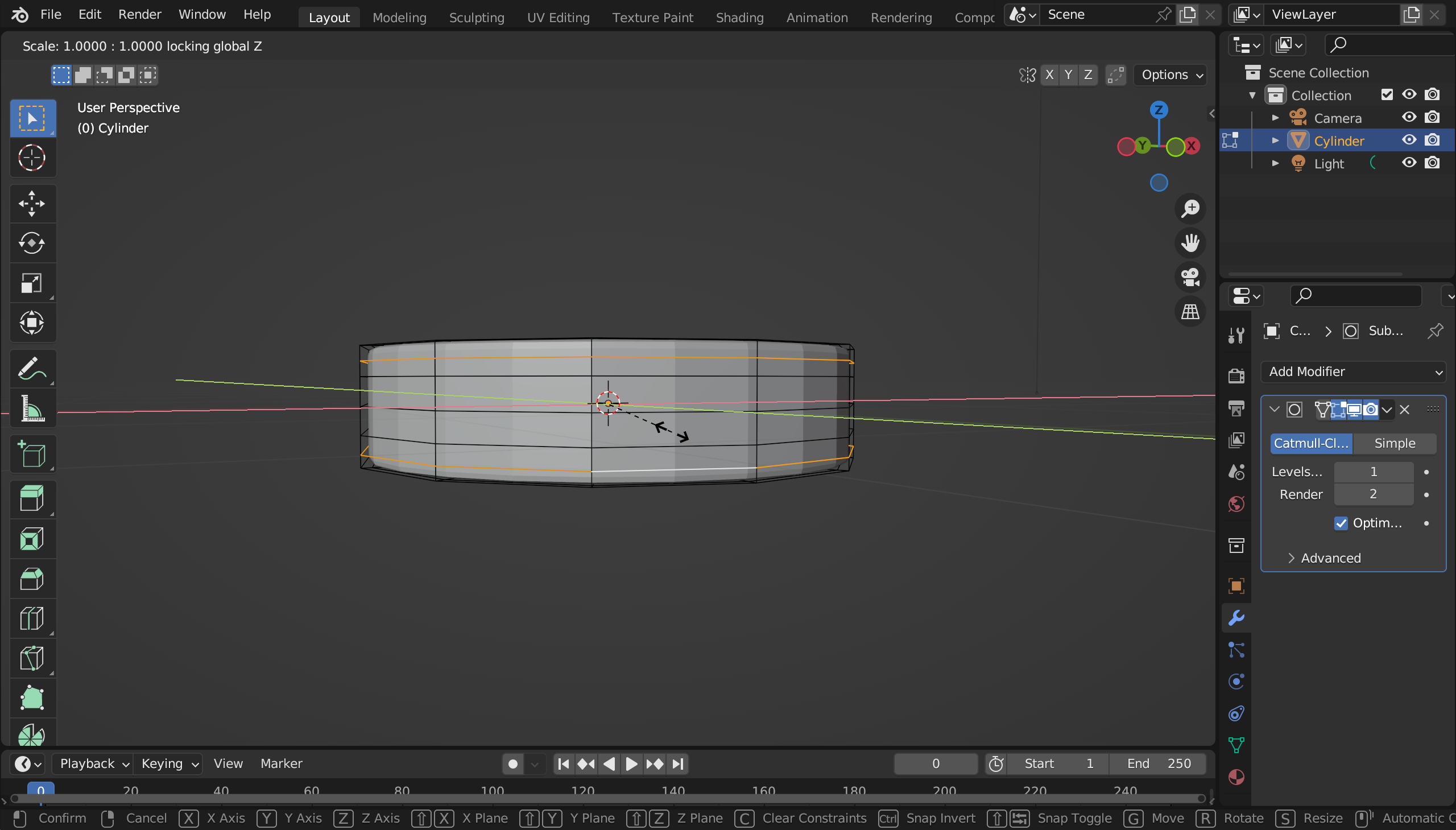Toggle the Optimal Display checkbox
Image resolution: width=1456 pixels, height=830 pixels.
point(1341,523)
